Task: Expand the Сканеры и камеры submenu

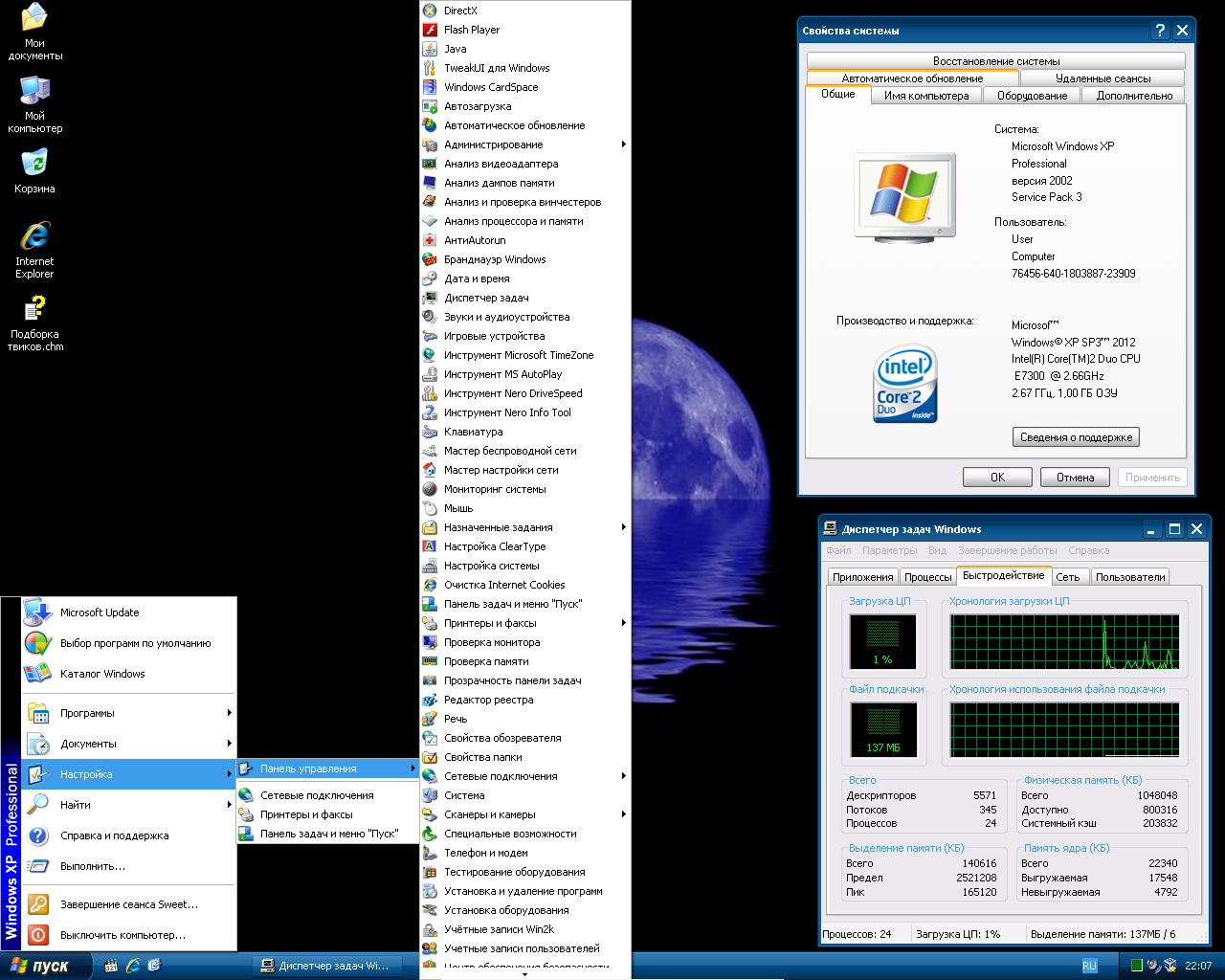Action: (525, 814)
